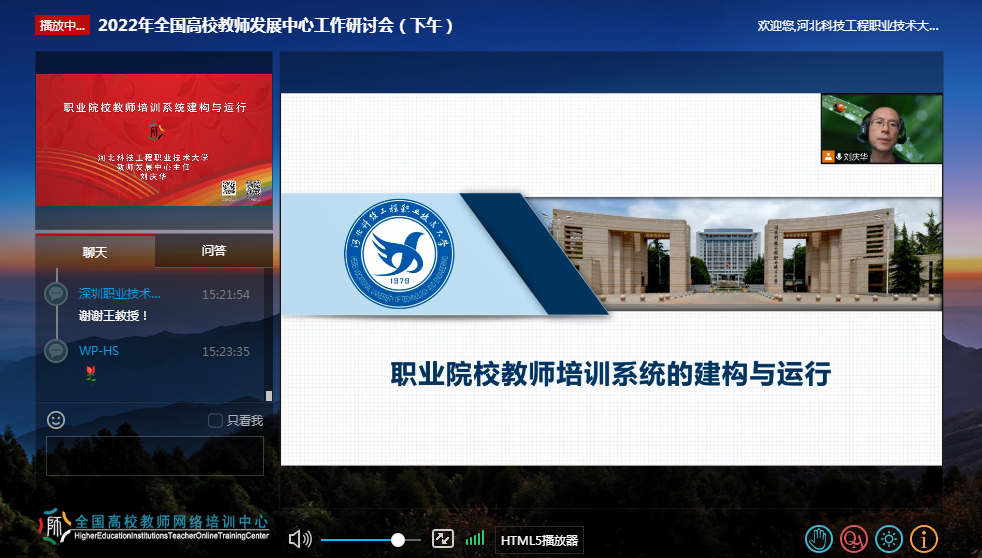Click the presenter webcam video
Image resolution: width=982 pixels, height=558 pixels.
[x=881, y=129]
